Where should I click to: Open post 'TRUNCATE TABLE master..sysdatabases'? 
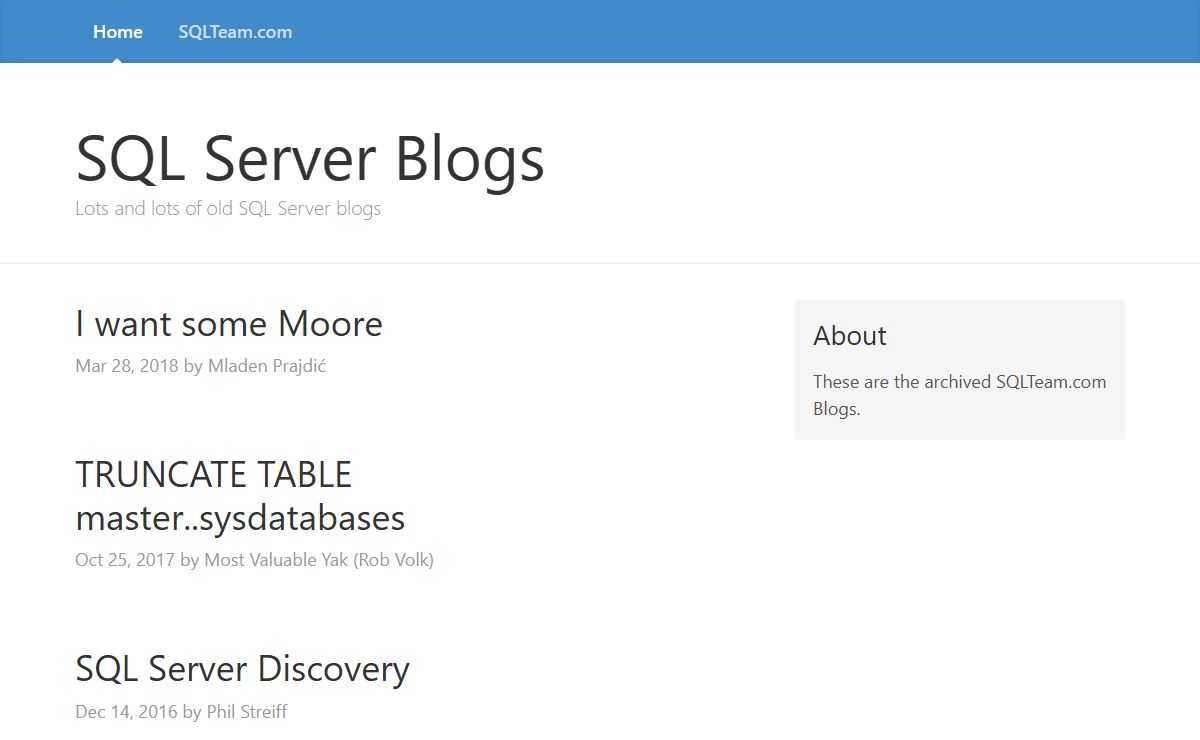(x=240, y=496)
